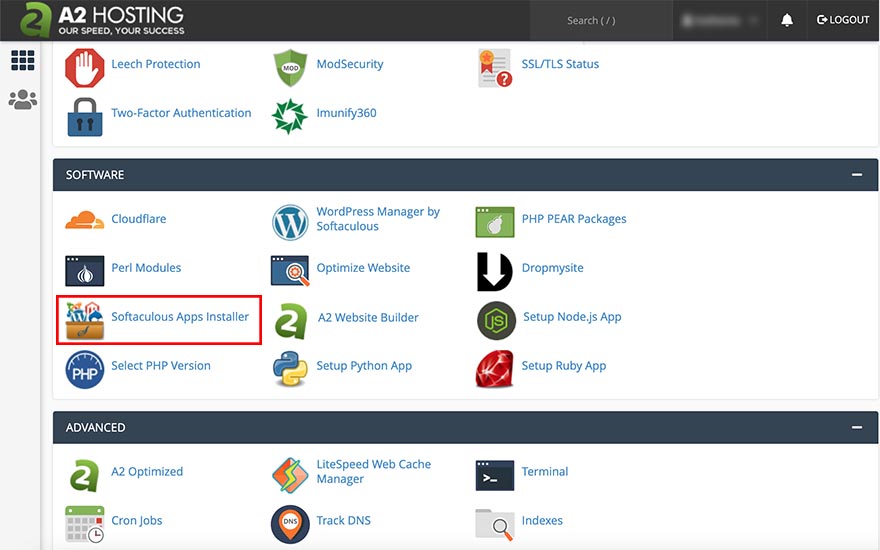This screenshot has width=880, height=550.
Task: Open the Setup Ruby App text link
Action: (563, 366)
